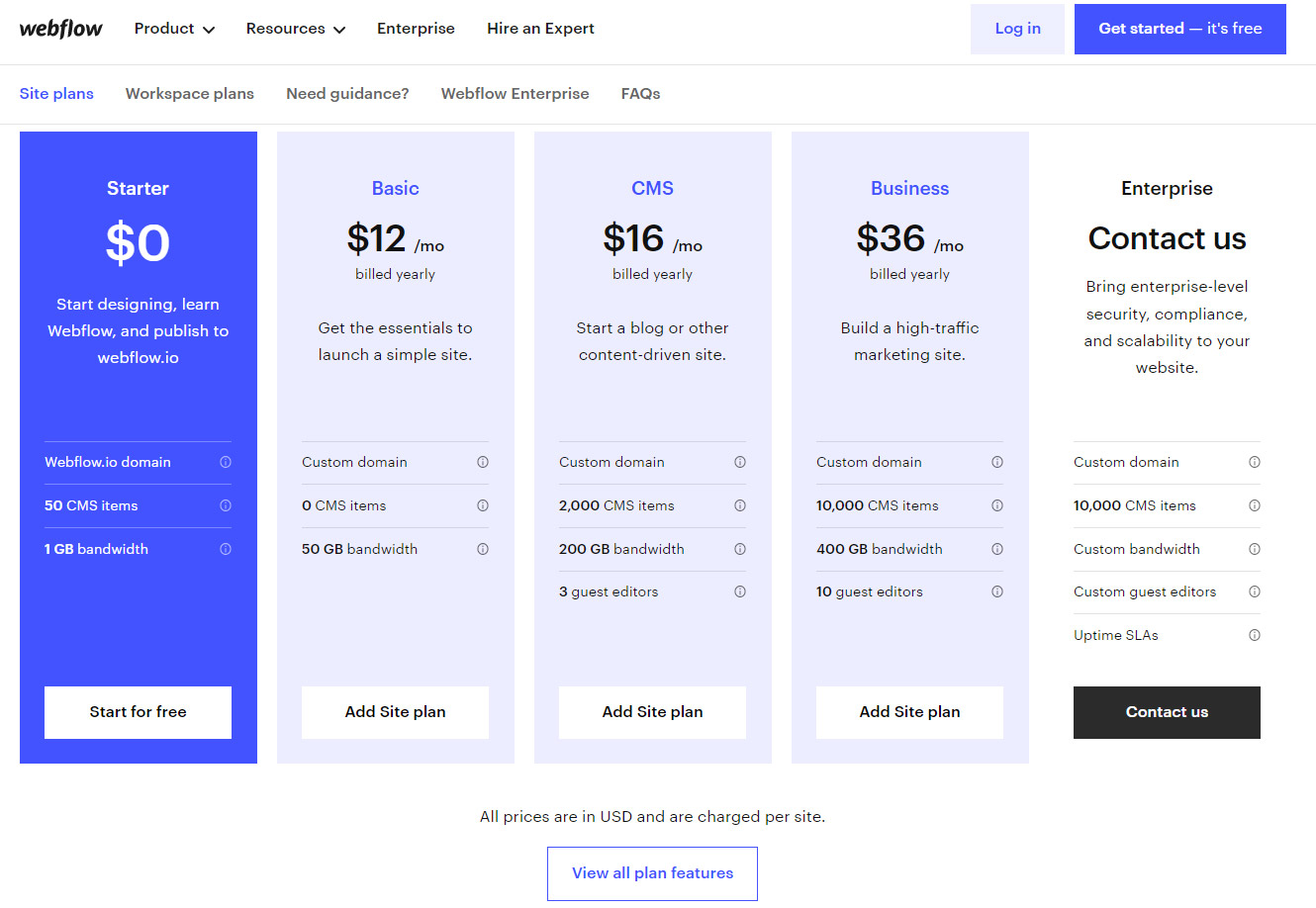
Task: Show info for 50 GB bandwidth
Action: [x=483, y=549]
